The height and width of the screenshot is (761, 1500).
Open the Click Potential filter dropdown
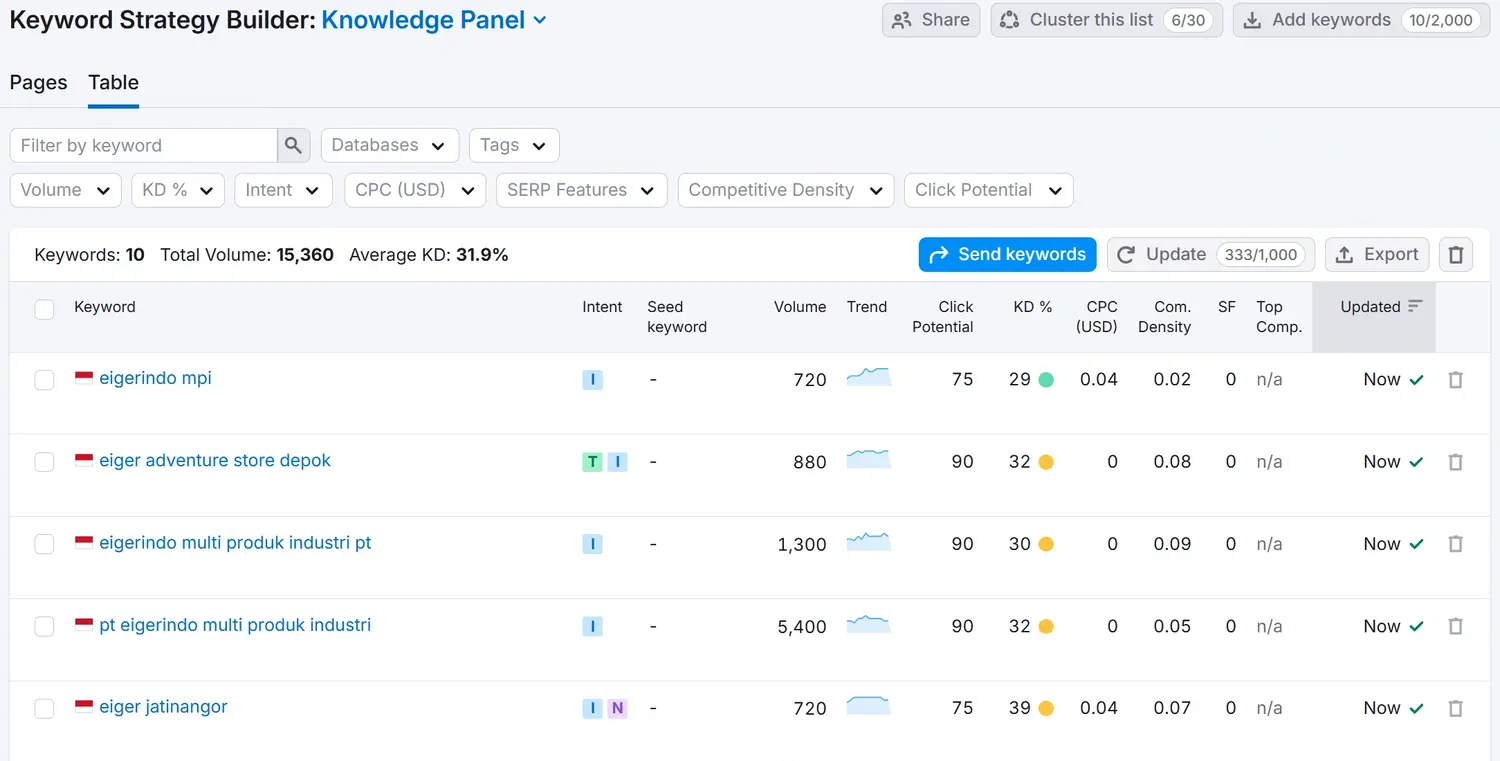(988, 190)
